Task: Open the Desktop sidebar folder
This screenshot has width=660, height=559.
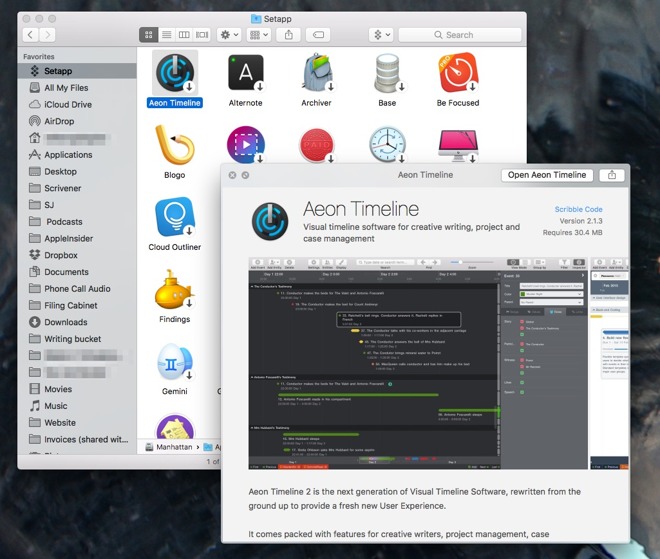Action: (x=77, y=172)
